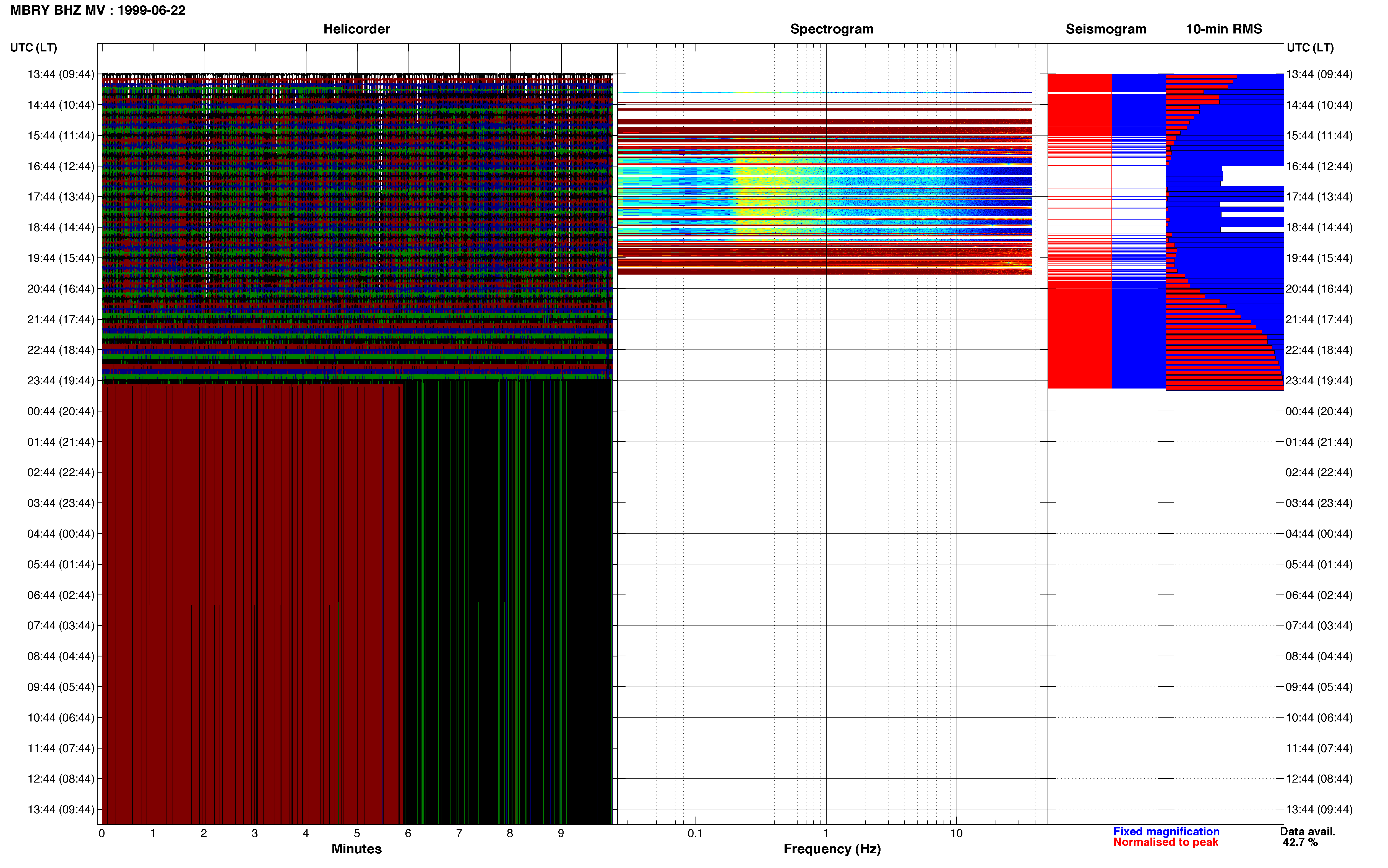Click the '0' tick on Minutes axis
Image resolution: width=1388 pixels, height=868 pixels.
click(101, 833)
